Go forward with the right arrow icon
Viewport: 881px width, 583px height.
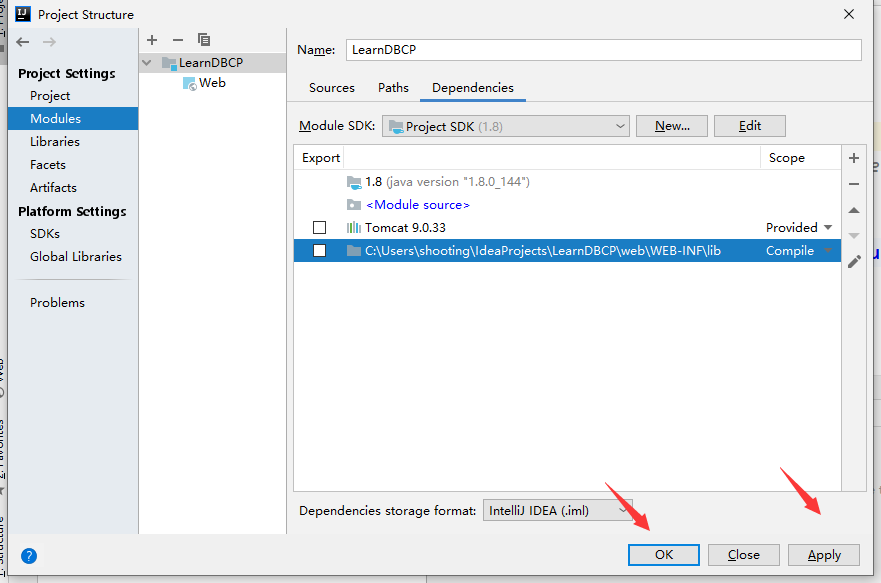(x=49, y=42)
